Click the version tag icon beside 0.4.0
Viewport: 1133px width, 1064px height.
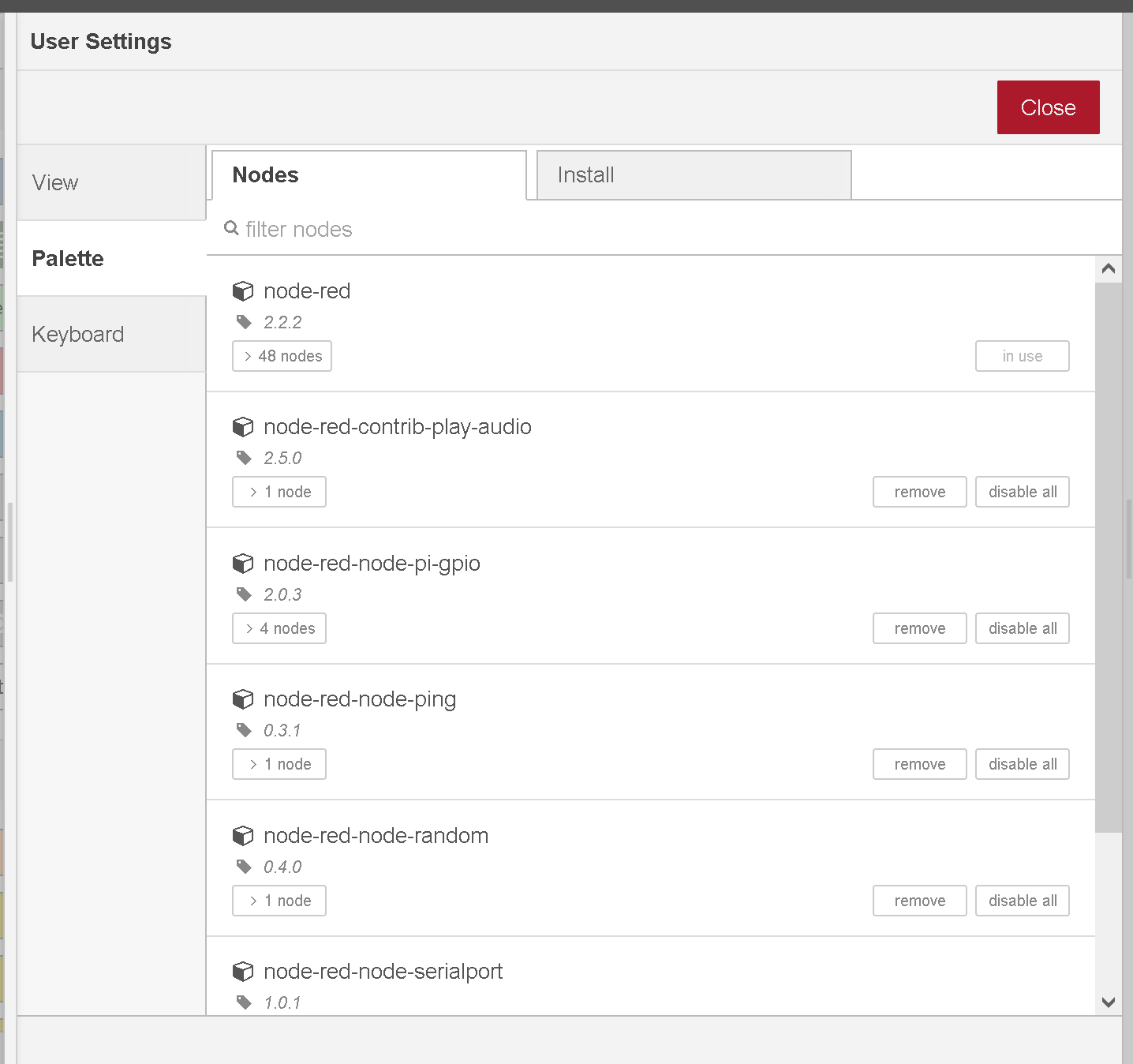click(244, 867)
